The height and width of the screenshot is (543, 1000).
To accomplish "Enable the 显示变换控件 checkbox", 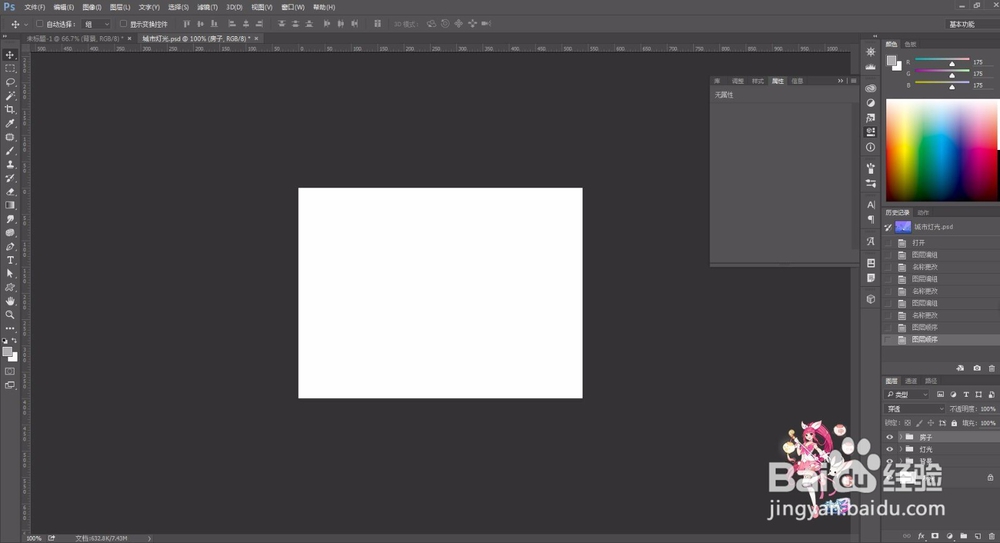I will pos(123,24).
